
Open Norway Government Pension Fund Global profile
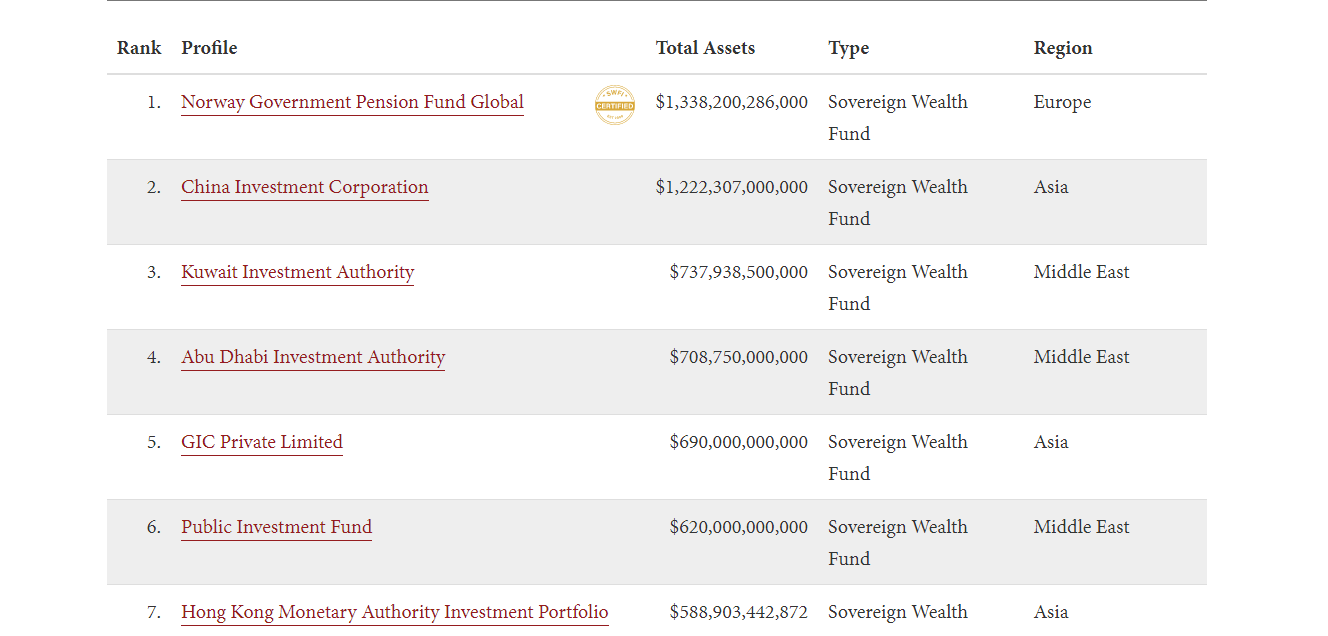pos(352,102)
